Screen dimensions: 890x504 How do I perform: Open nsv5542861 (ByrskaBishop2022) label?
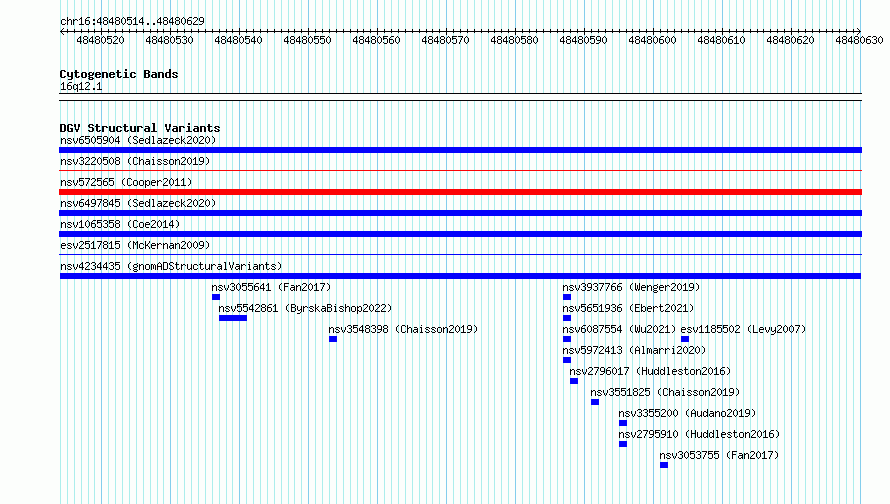[305, 308]
